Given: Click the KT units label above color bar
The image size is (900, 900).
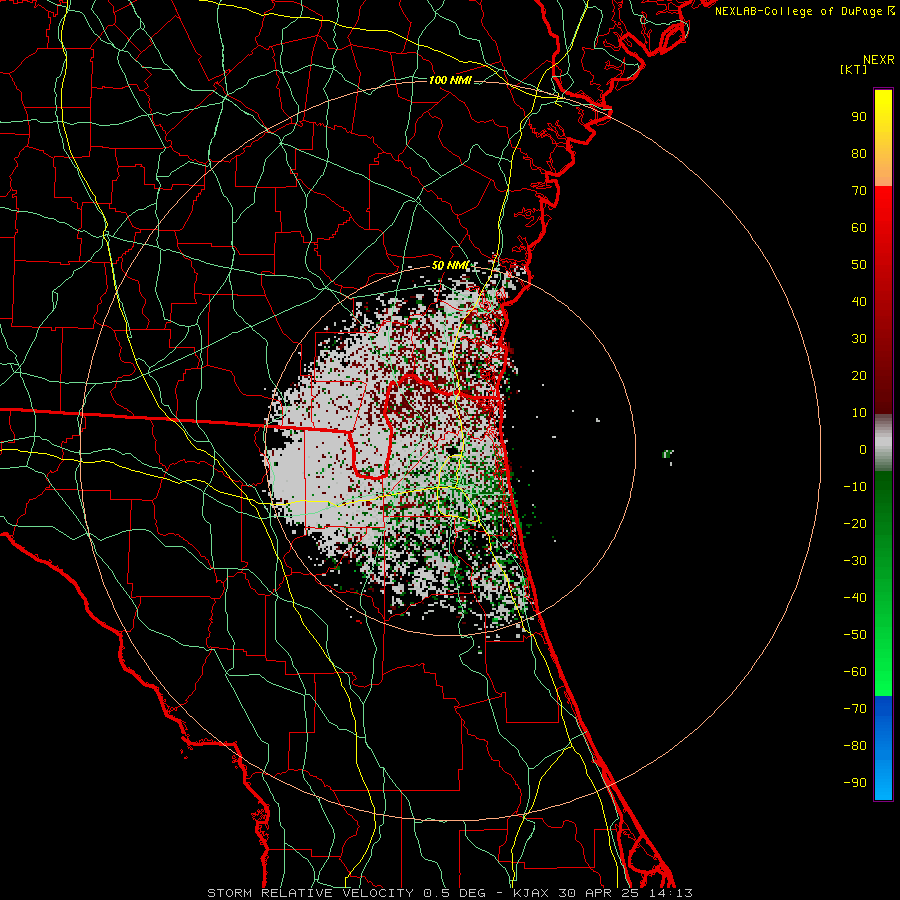Looking at the screenshot, I should pos(854,69).
